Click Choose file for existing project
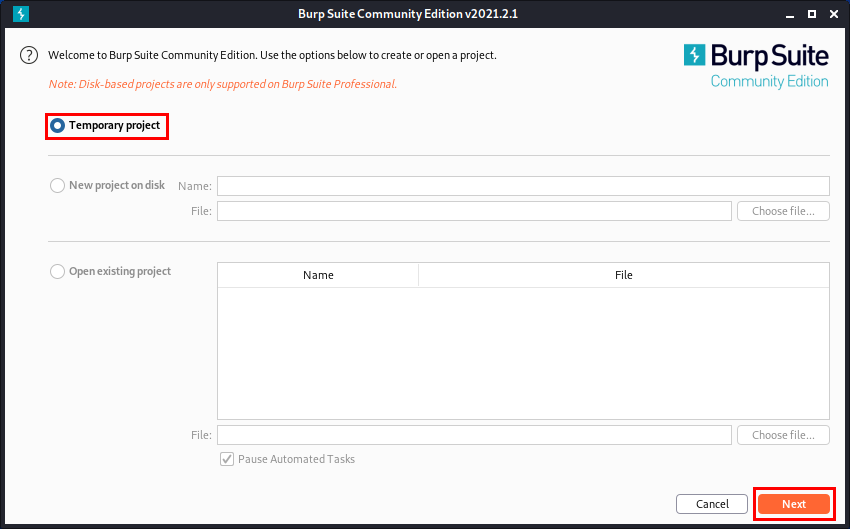 point(783,435)
